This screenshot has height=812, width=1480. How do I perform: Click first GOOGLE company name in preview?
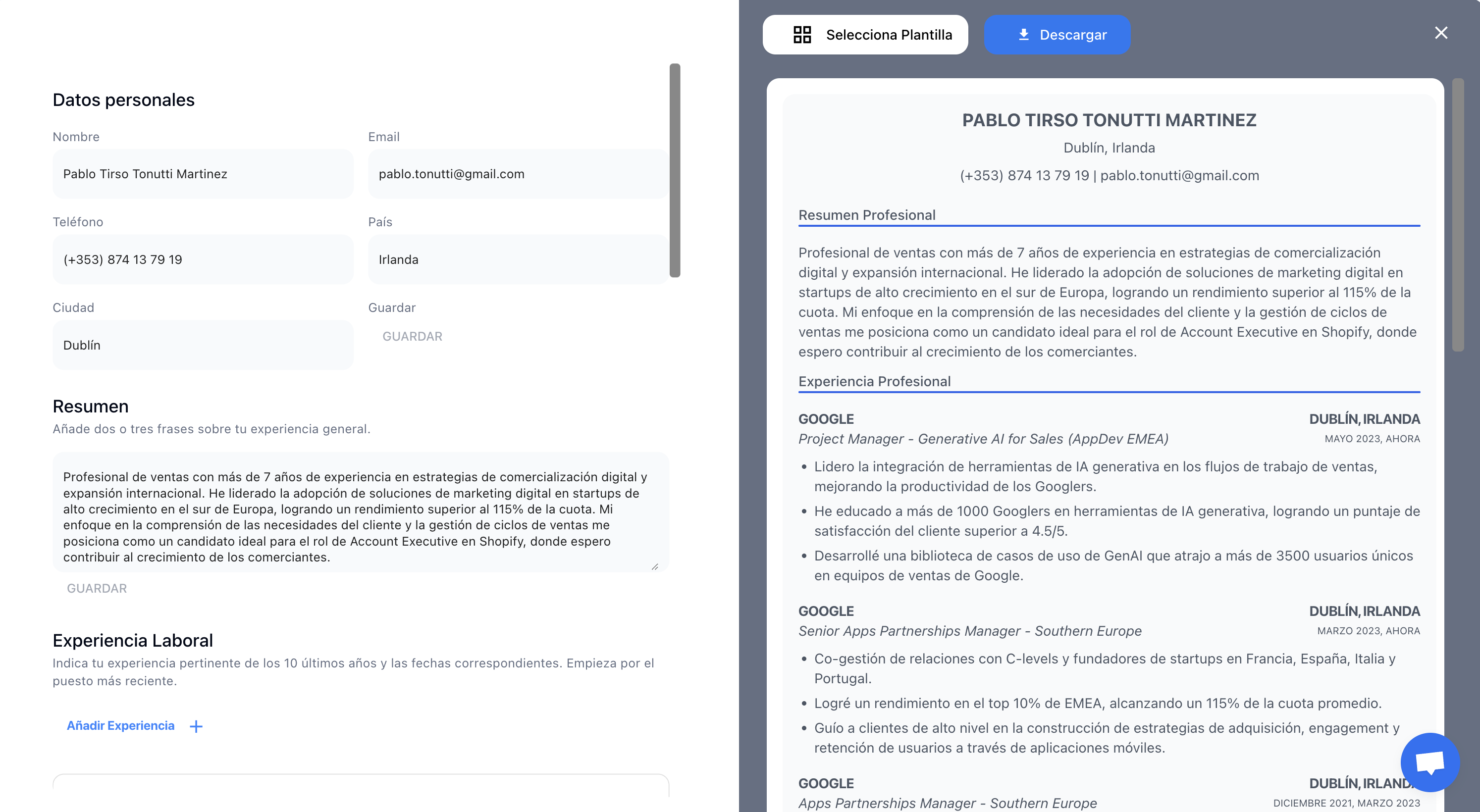click(826, 419)
